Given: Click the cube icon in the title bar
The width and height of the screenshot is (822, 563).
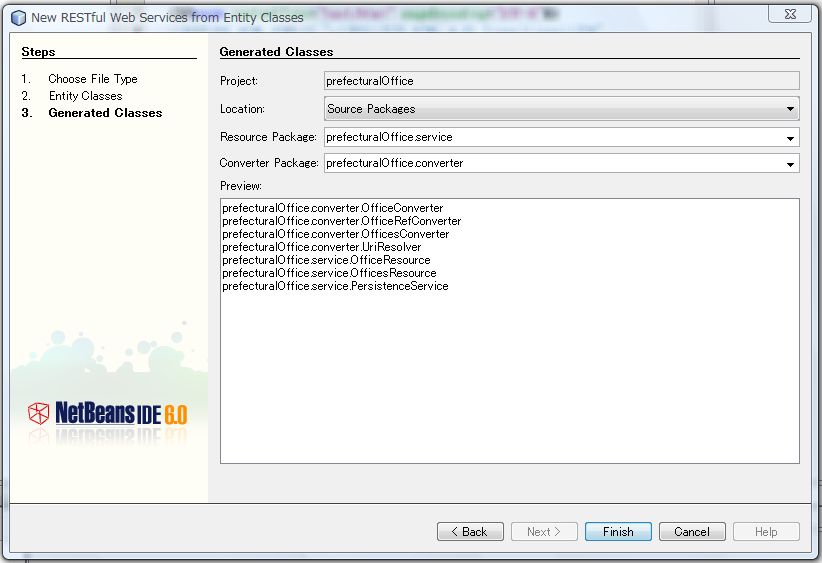Looking at the screenshot, I should click(x=17, y=17).
